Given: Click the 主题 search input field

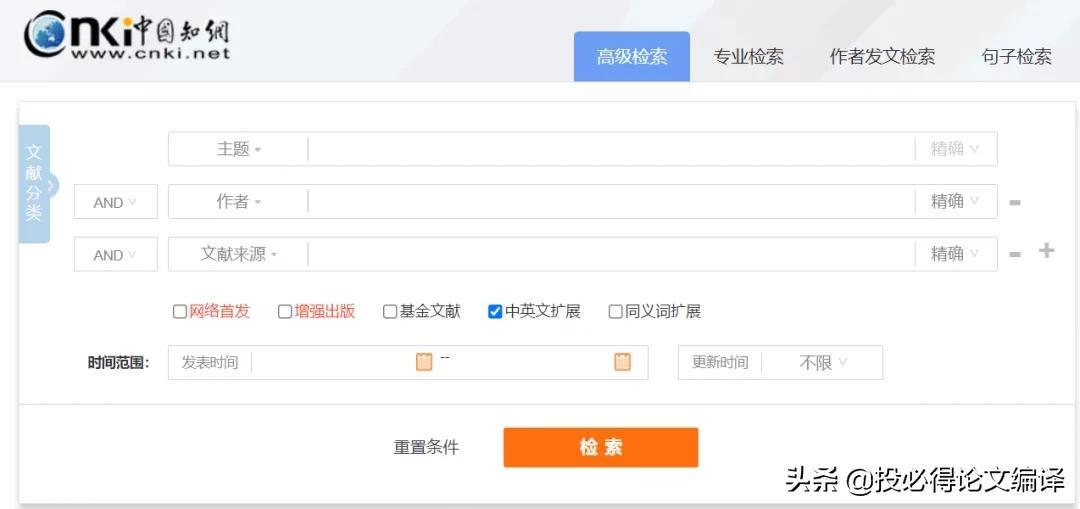Looking at the screenshot, I should [611, 149].
